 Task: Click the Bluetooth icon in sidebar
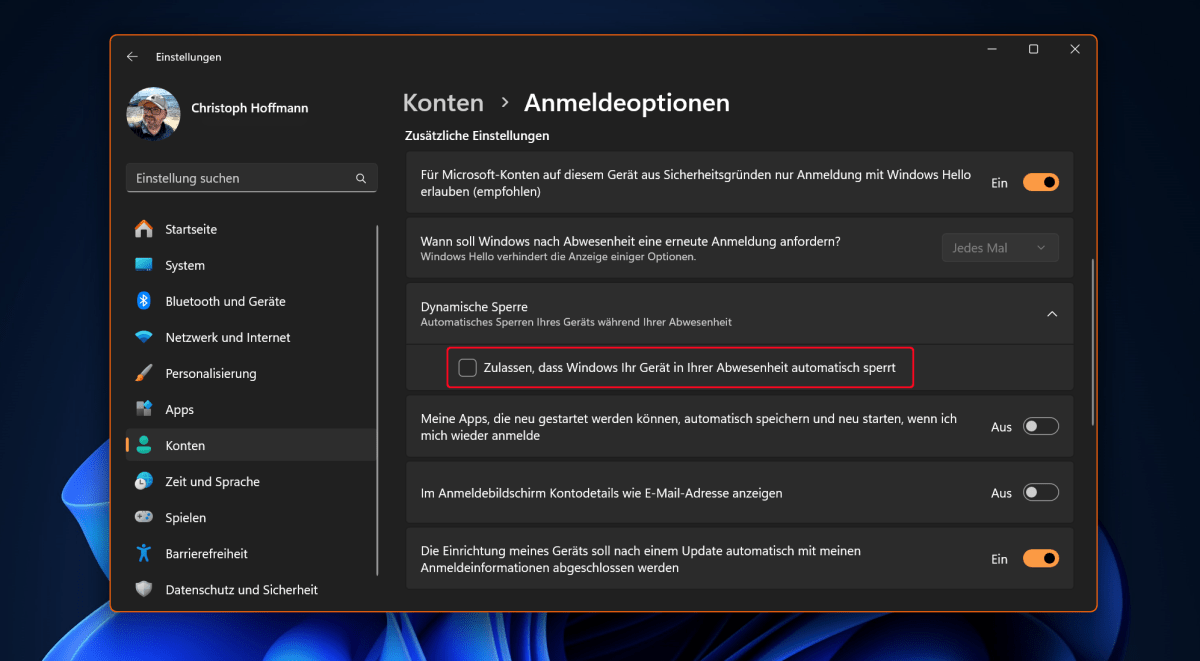(x=144, y=301)
